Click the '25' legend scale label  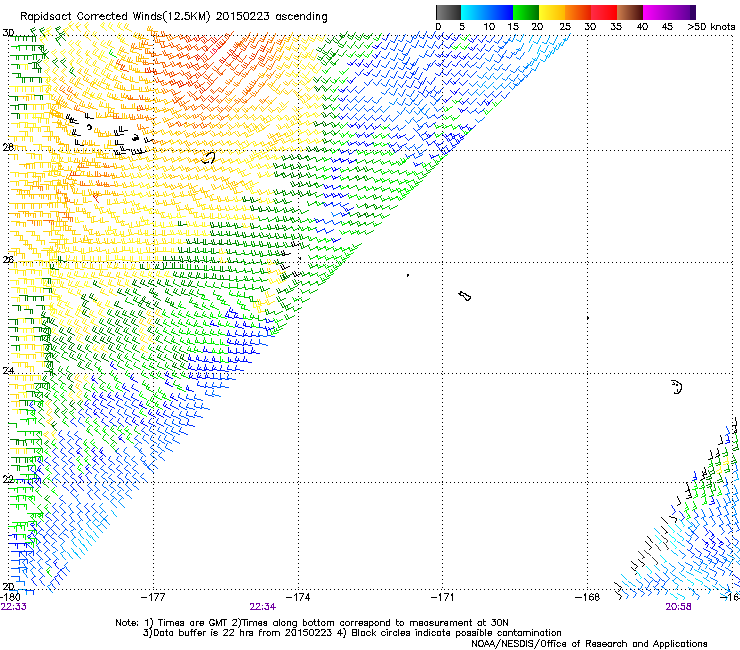(565, 27)
